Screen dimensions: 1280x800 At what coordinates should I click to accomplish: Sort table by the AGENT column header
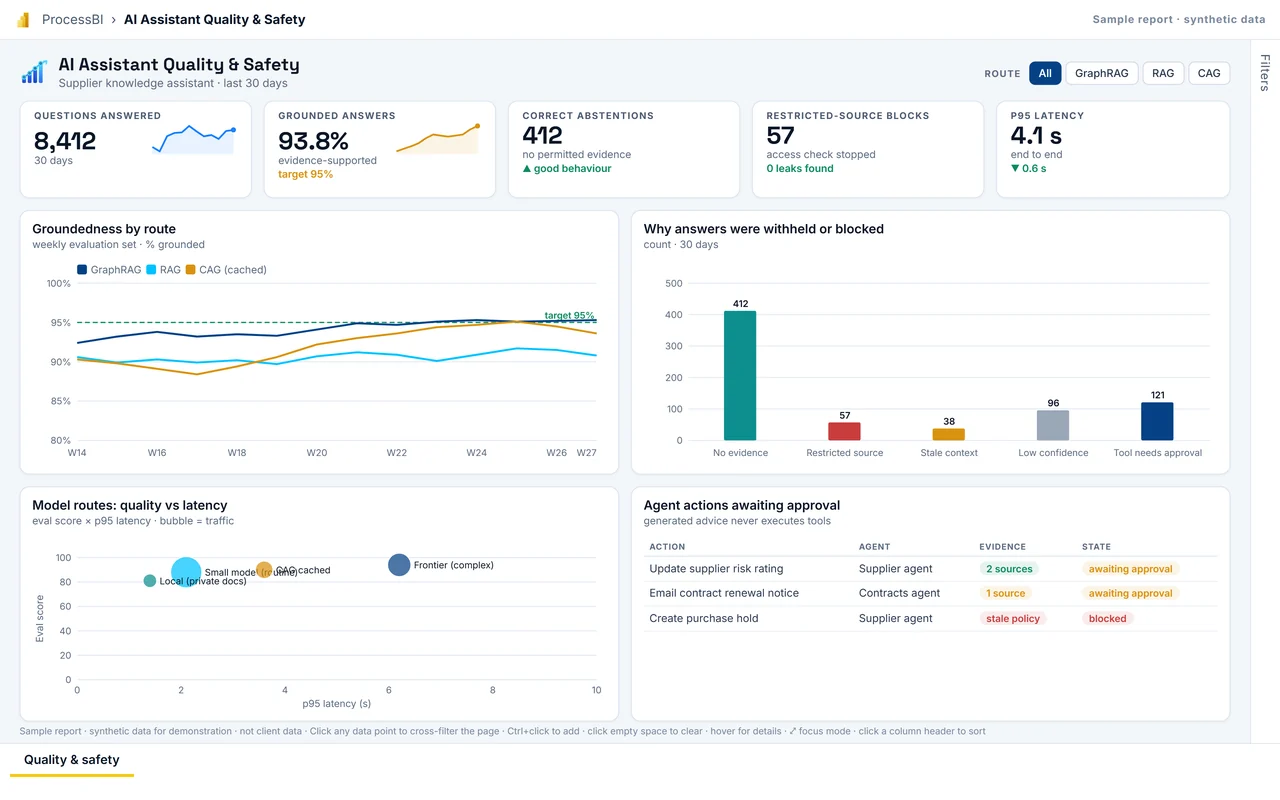[x=875, y=547]
